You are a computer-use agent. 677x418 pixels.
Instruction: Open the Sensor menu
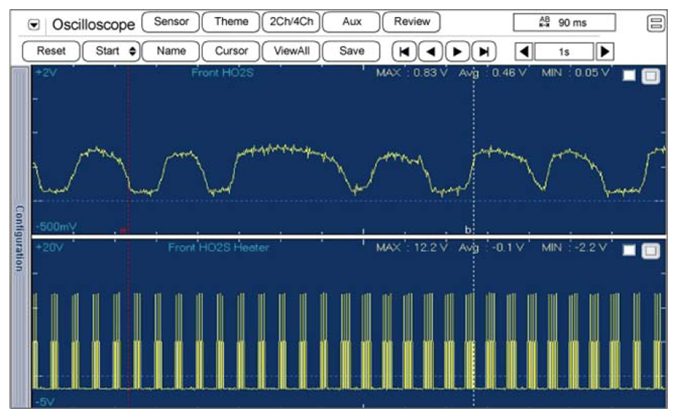[x=170, y=22]
